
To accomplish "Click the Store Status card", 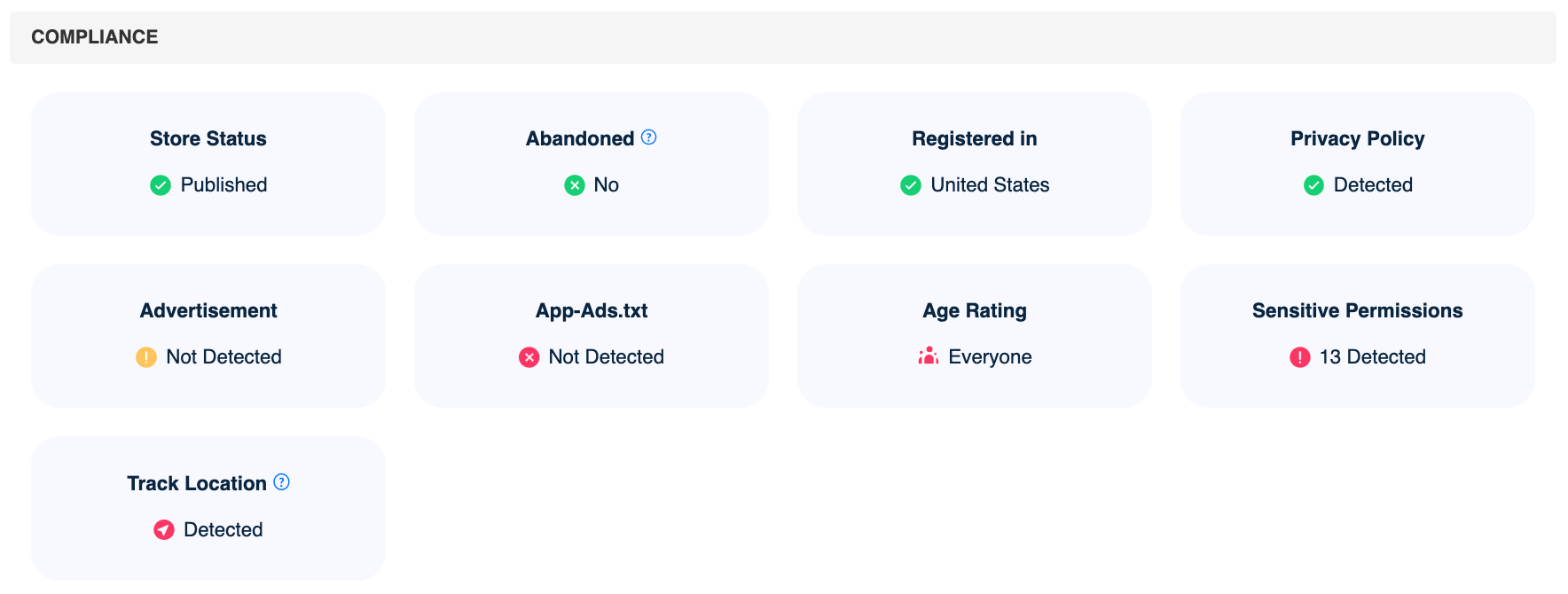I will click(208, 164).
